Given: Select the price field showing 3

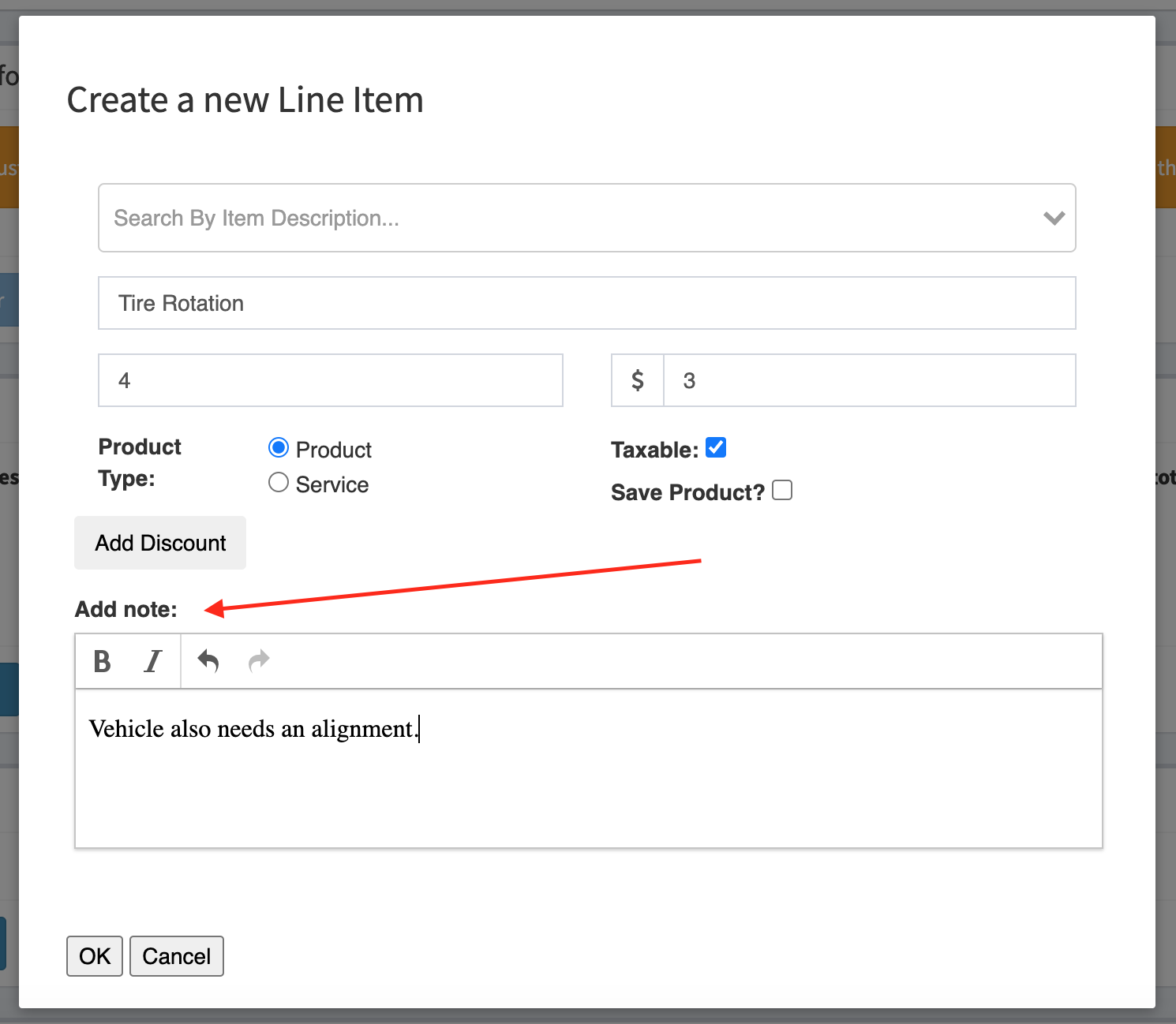Looking at the screenshot, I should [x=868, y=380].
